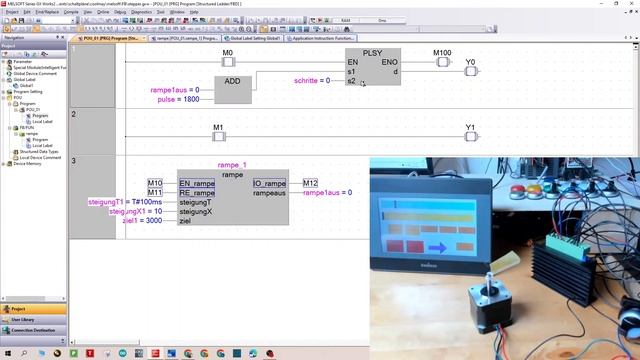
Task: Click the M12 output variable
Action: pos(310,183)
